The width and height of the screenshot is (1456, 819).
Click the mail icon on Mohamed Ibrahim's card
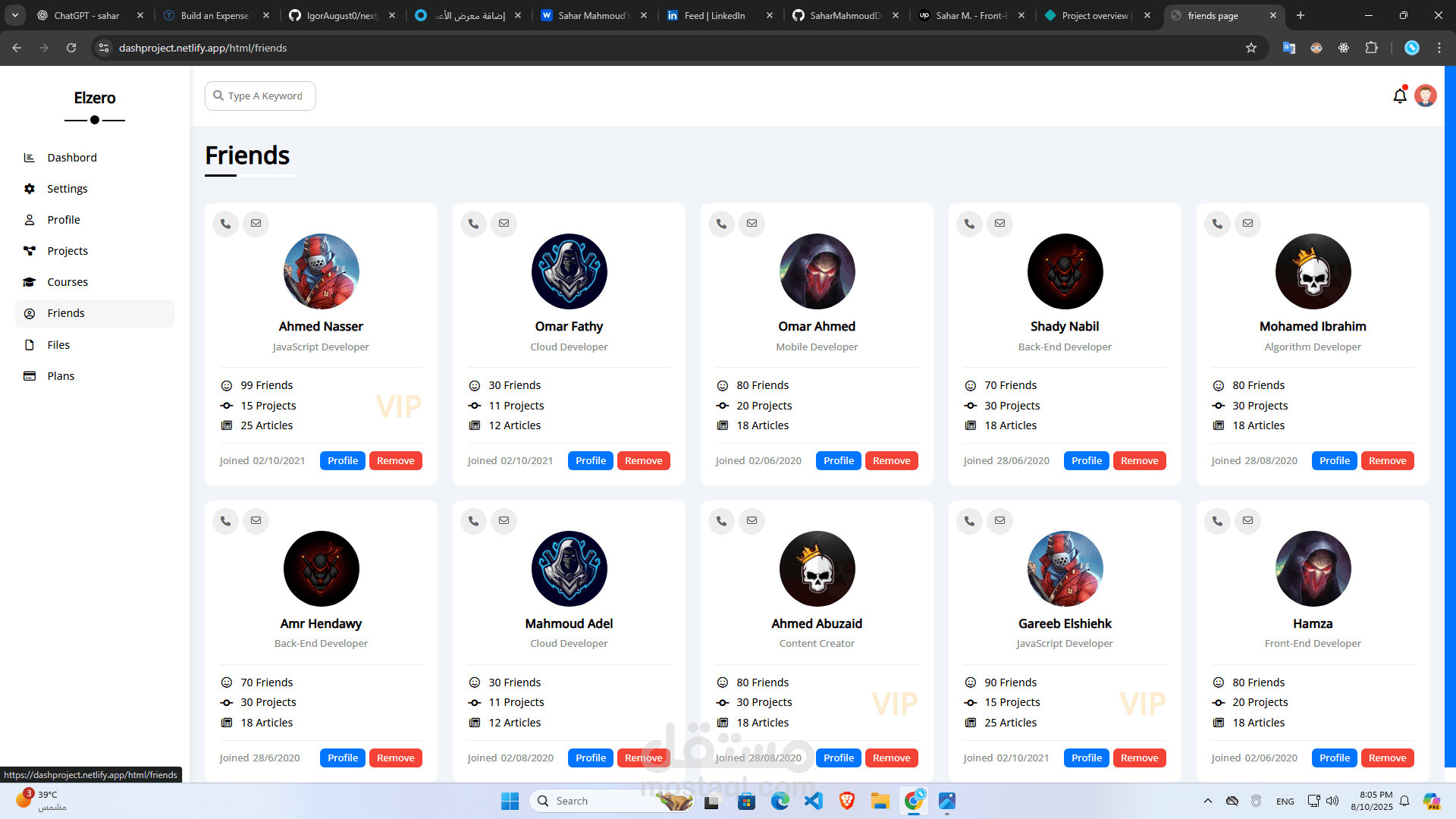pyautogui.click(x=1247, y=224)
